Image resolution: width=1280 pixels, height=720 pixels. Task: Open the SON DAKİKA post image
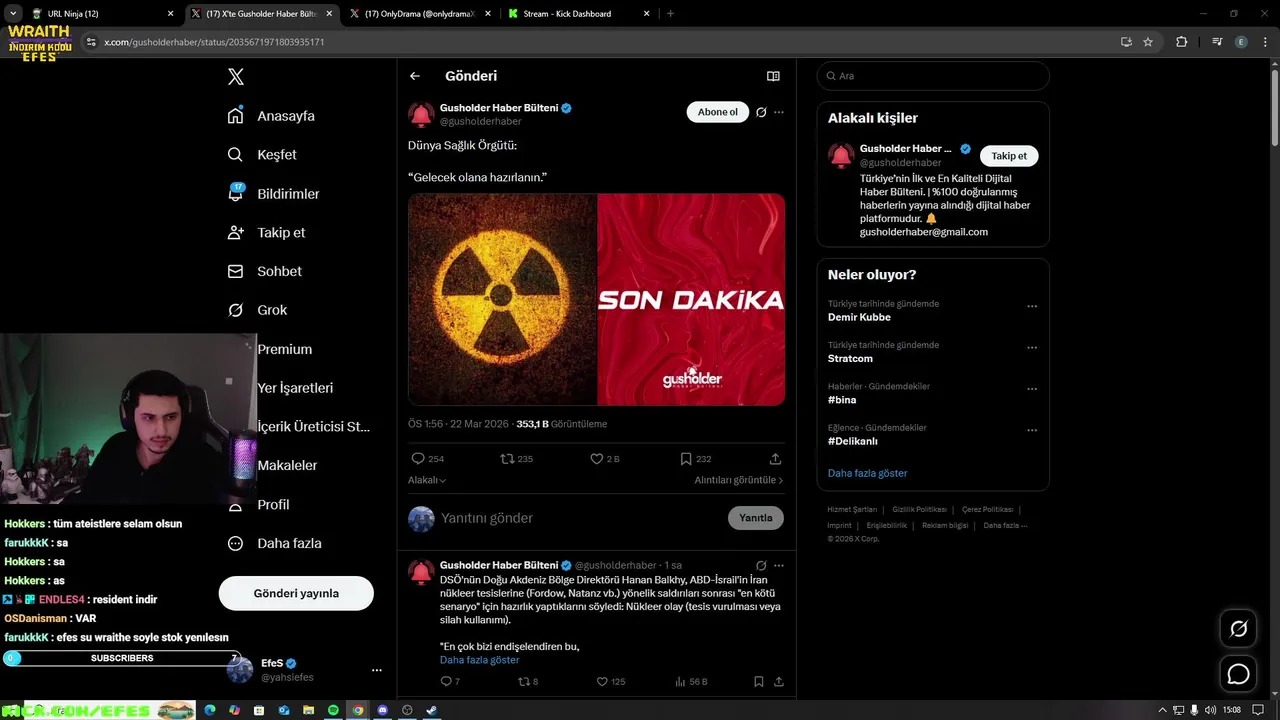pos(691,300)
